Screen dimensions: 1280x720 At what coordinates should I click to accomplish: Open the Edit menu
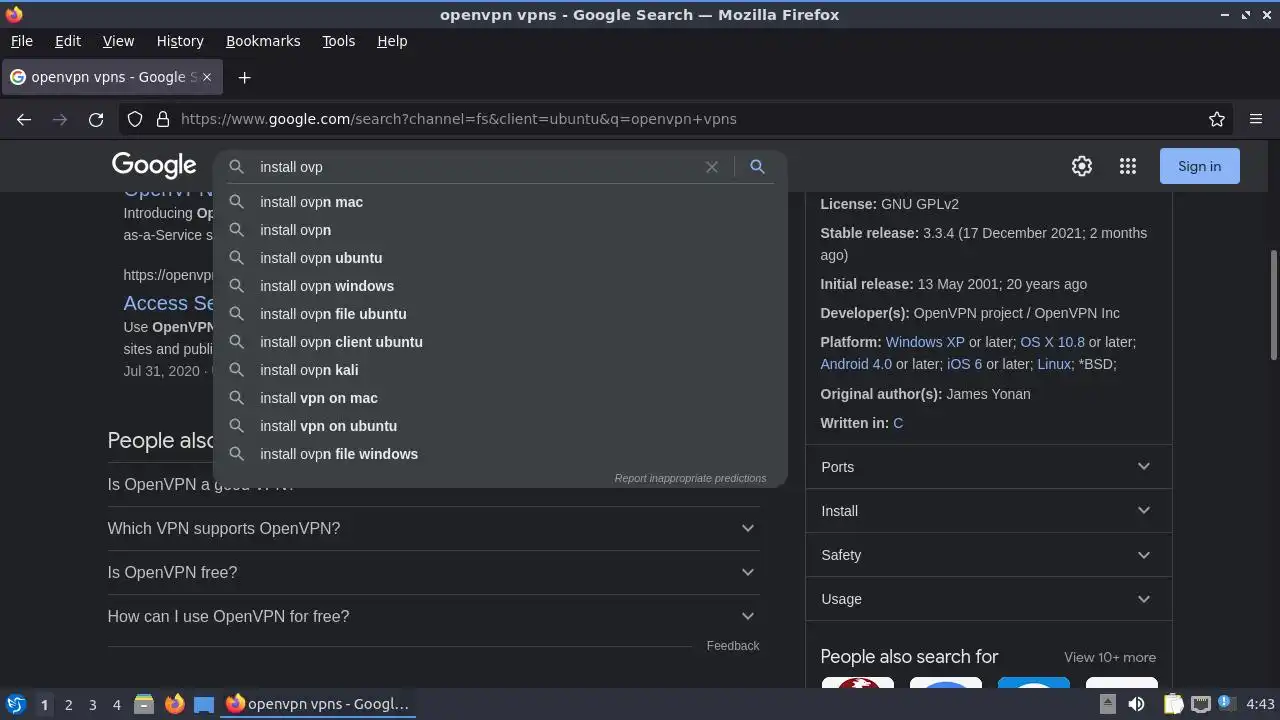pos(68,41)
